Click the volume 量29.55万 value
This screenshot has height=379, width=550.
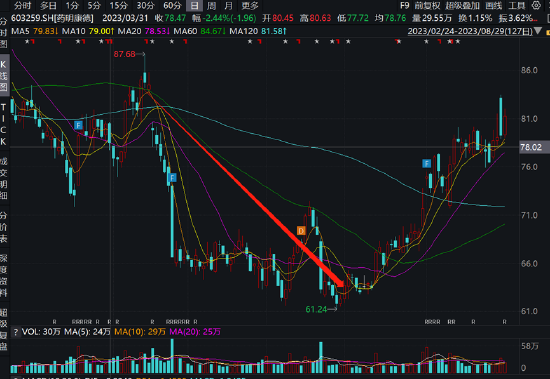(x=432, y=18)
